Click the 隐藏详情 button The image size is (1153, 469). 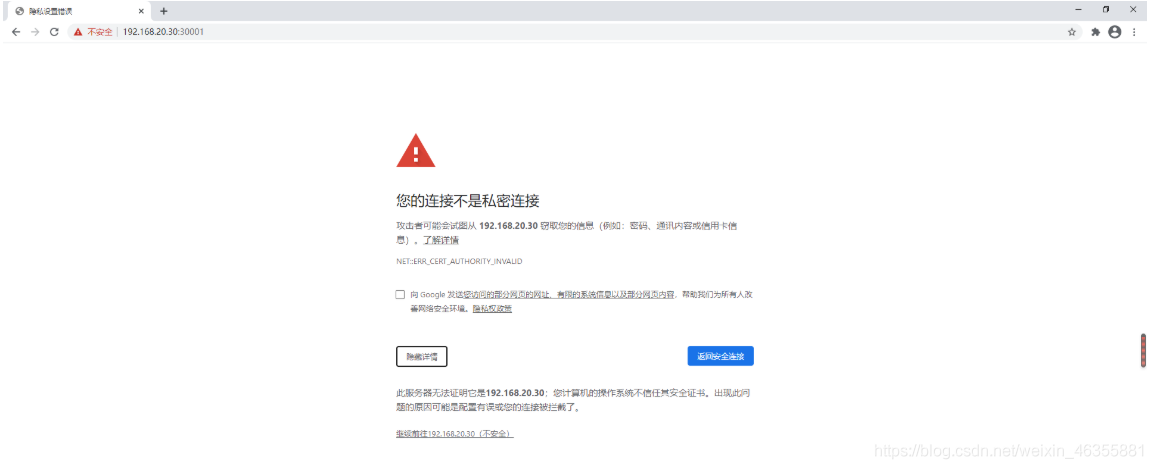click(421, 357)
